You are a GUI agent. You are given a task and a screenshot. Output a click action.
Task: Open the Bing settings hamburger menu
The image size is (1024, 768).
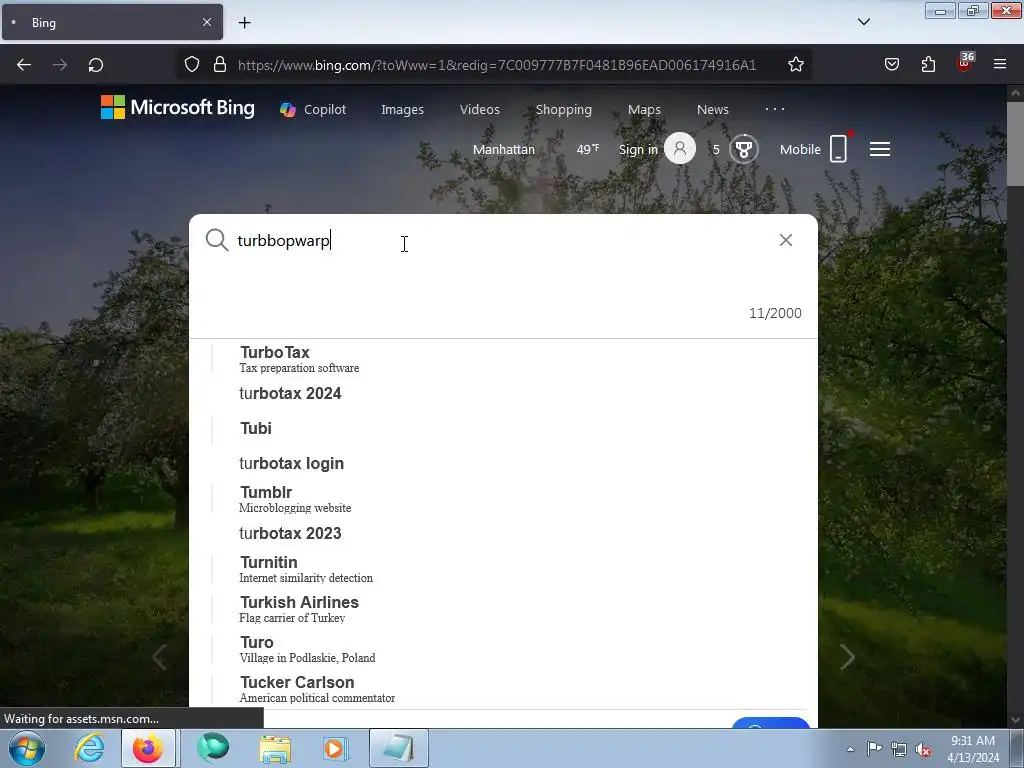(880, 150)
